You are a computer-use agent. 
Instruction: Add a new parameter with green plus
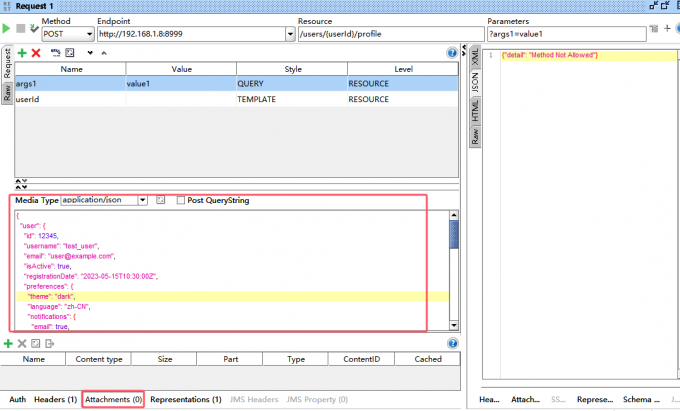(x=22, y=53)
